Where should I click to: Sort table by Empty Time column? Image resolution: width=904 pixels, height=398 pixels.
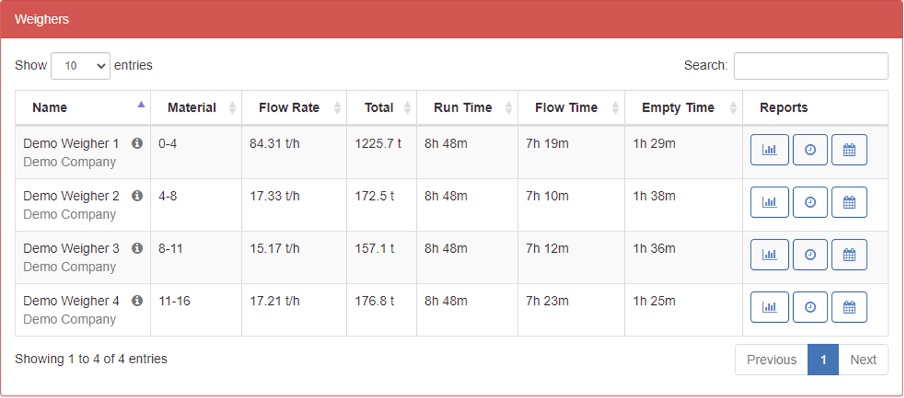684,108
